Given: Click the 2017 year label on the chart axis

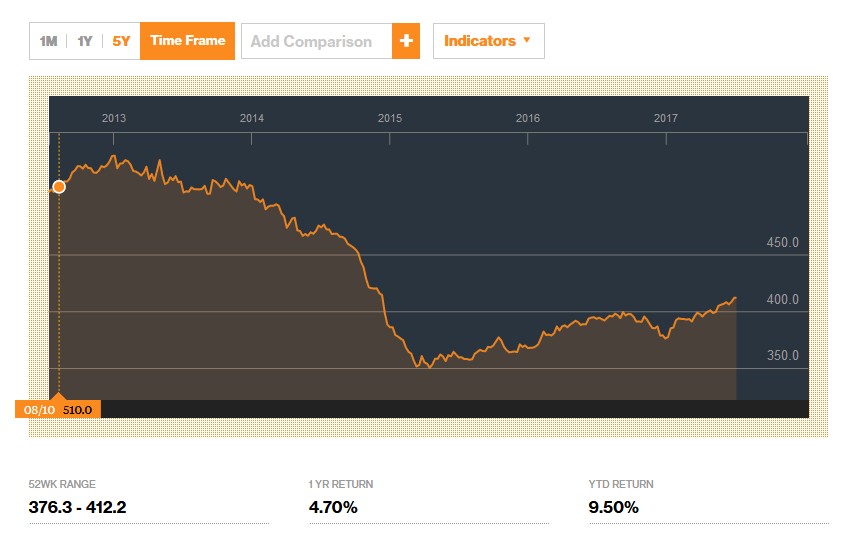Looking at the screenshot, I should coord(666,118).
